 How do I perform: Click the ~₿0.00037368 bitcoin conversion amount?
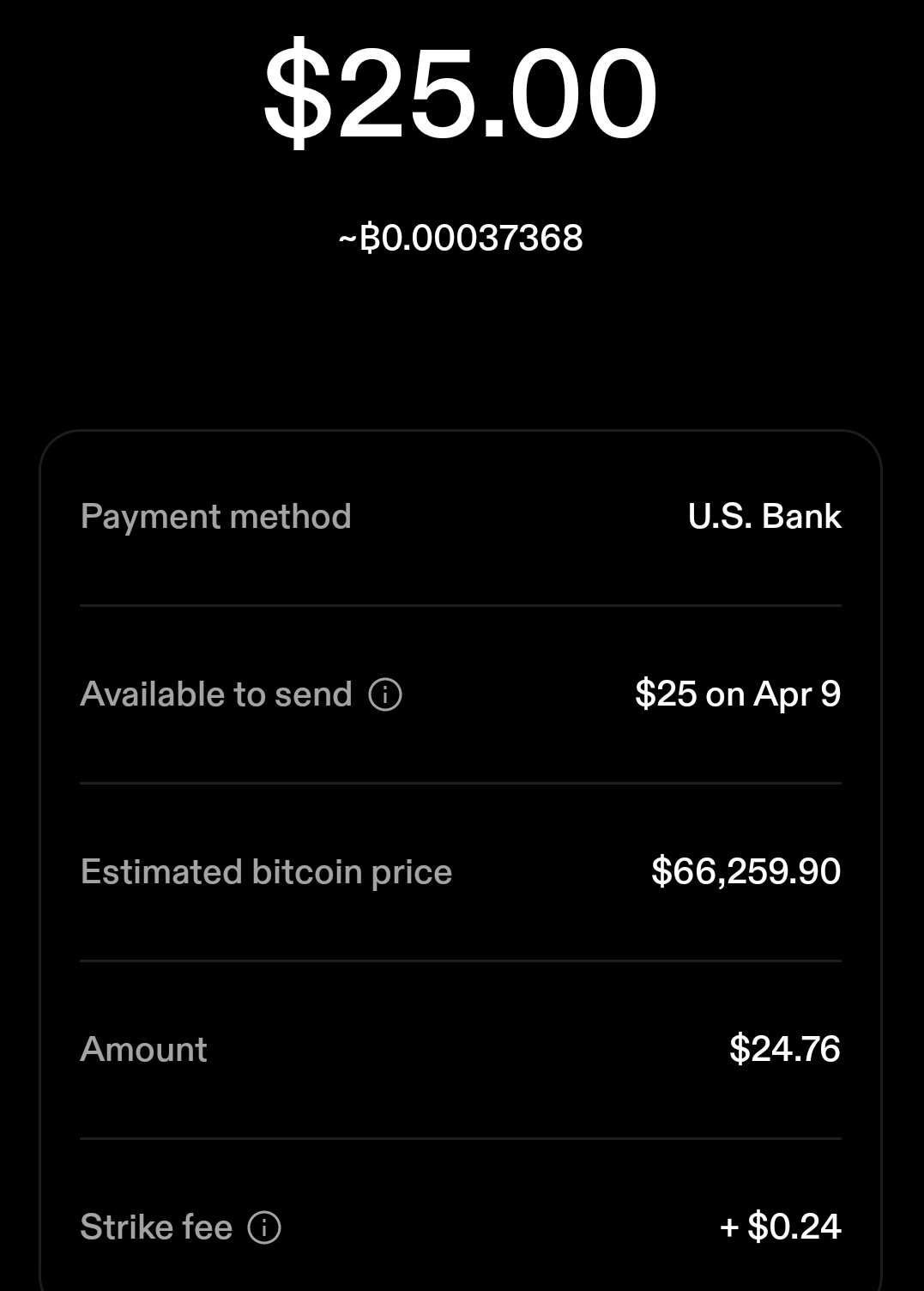461,239
